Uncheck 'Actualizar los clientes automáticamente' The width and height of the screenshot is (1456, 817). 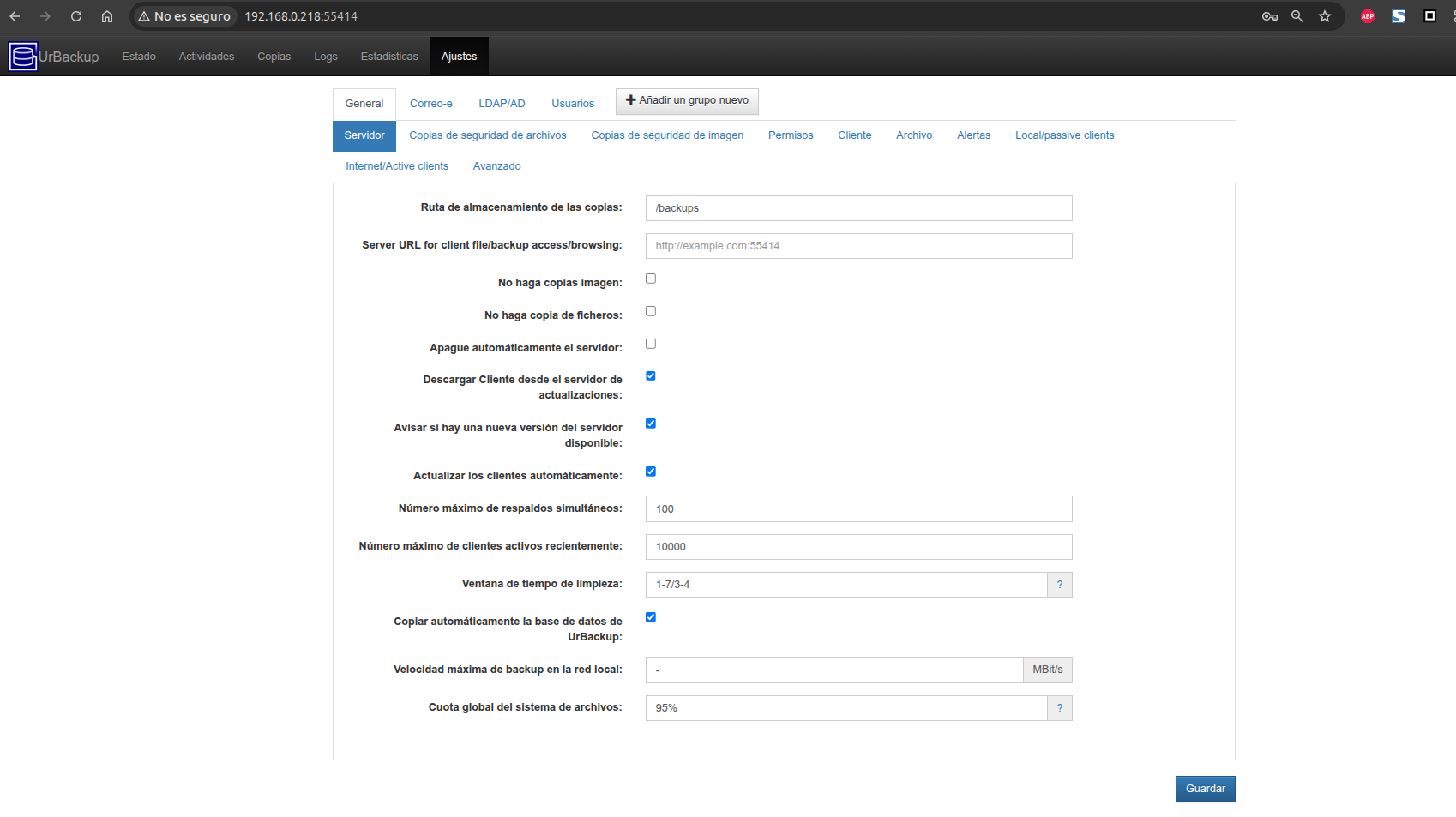click(x=651, y=472)
